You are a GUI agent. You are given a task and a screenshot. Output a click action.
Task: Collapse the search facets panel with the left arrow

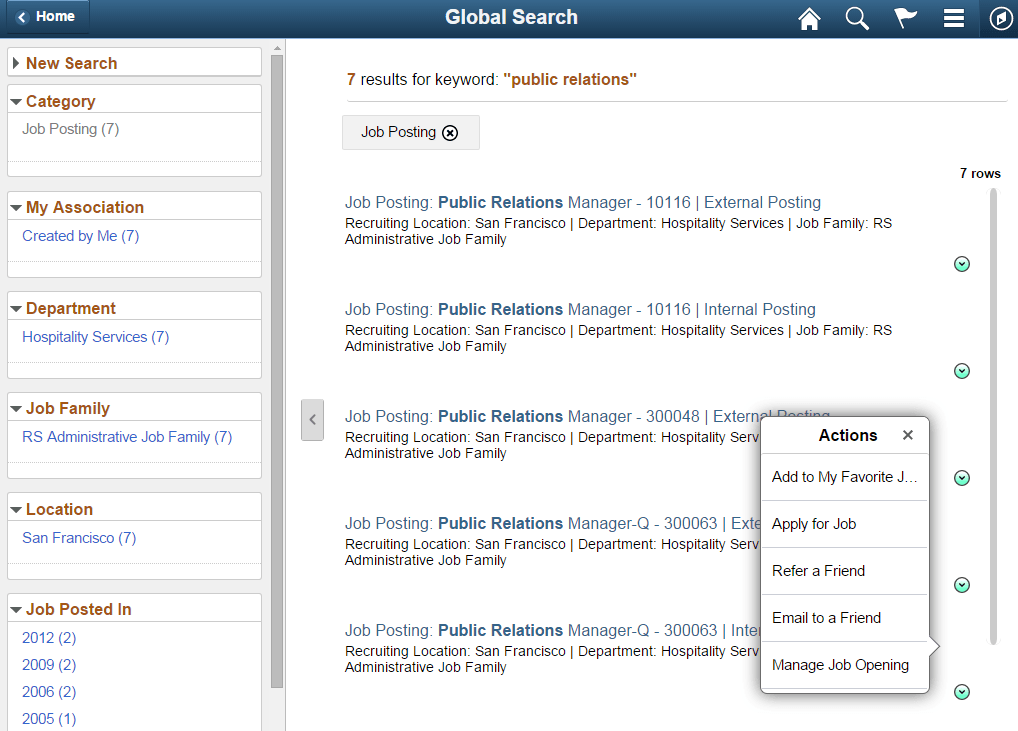pos(312,420)
